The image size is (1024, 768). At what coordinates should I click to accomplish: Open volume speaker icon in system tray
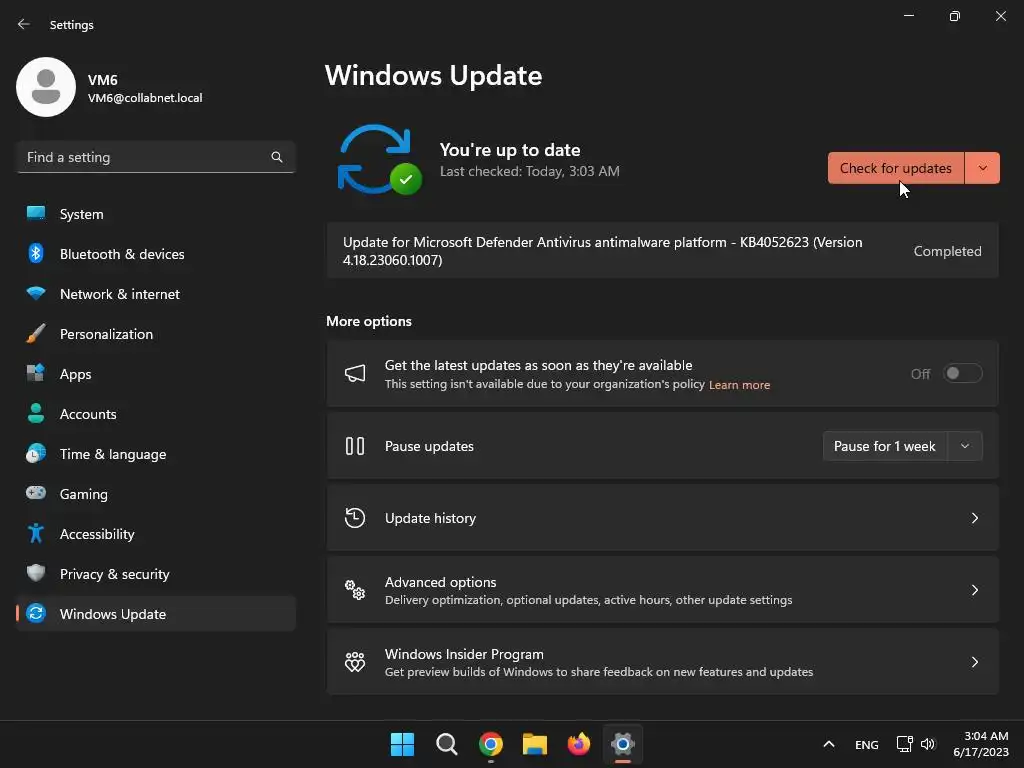pyautogui.click(x=927, y=744)
